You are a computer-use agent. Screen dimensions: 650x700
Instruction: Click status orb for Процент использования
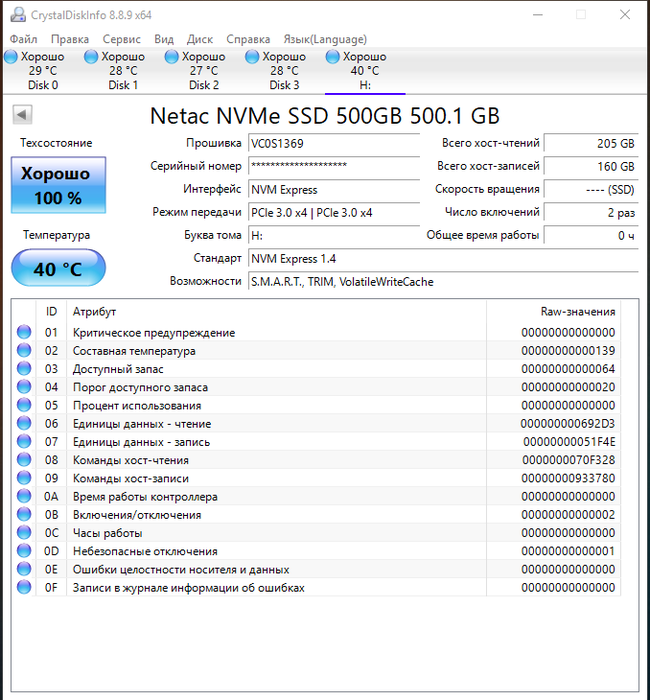[24, 405]
